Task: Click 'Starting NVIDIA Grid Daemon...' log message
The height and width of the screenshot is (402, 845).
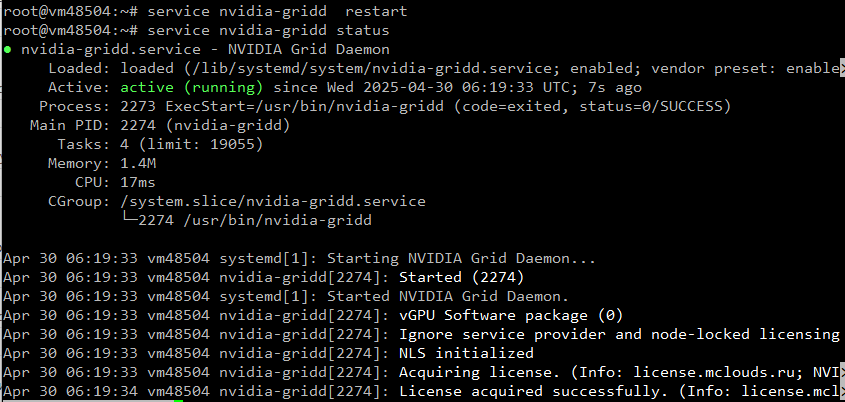Action: pos(461,259)
